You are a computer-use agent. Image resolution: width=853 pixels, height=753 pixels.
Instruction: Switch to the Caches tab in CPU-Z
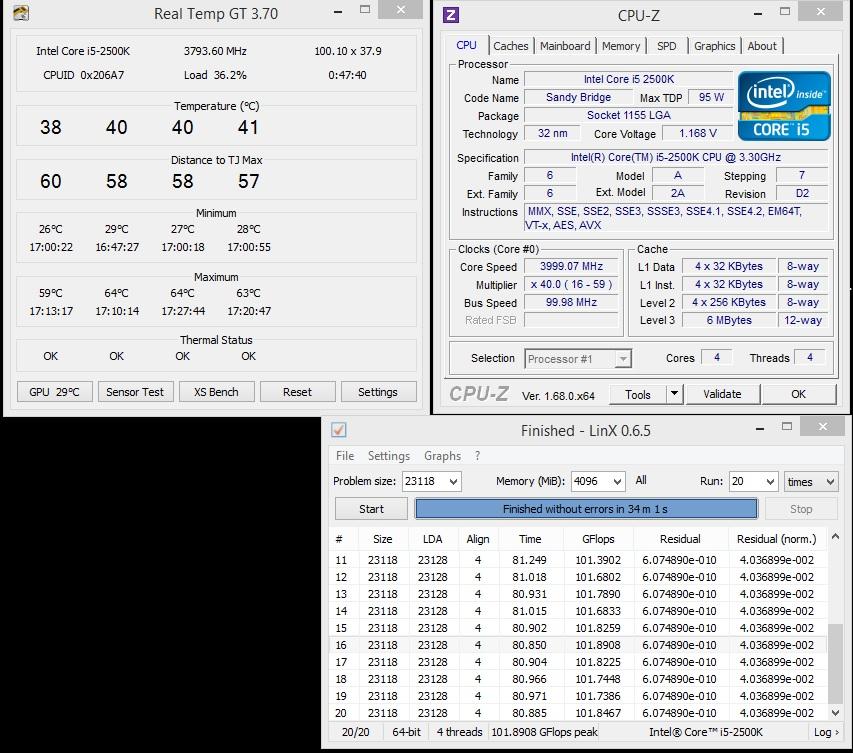pyautogui.click(x=510, y=46)
